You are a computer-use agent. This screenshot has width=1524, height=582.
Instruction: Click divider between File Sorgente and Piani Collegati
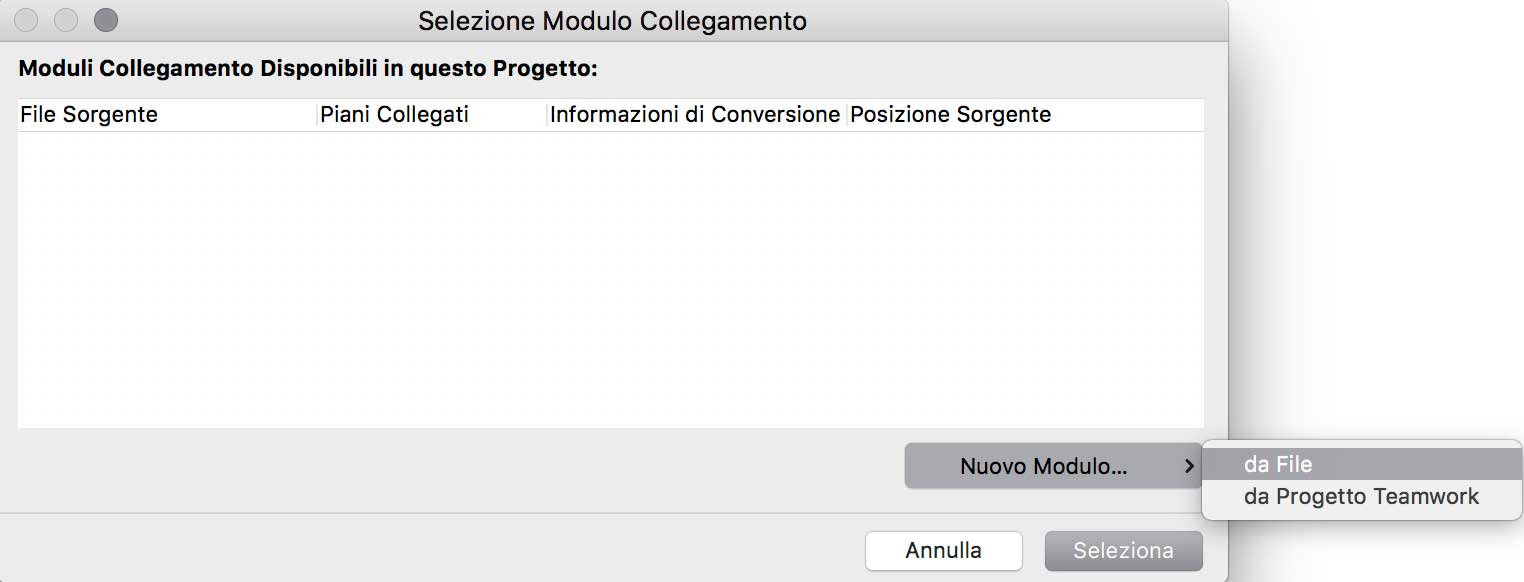(x=317, y=115)
